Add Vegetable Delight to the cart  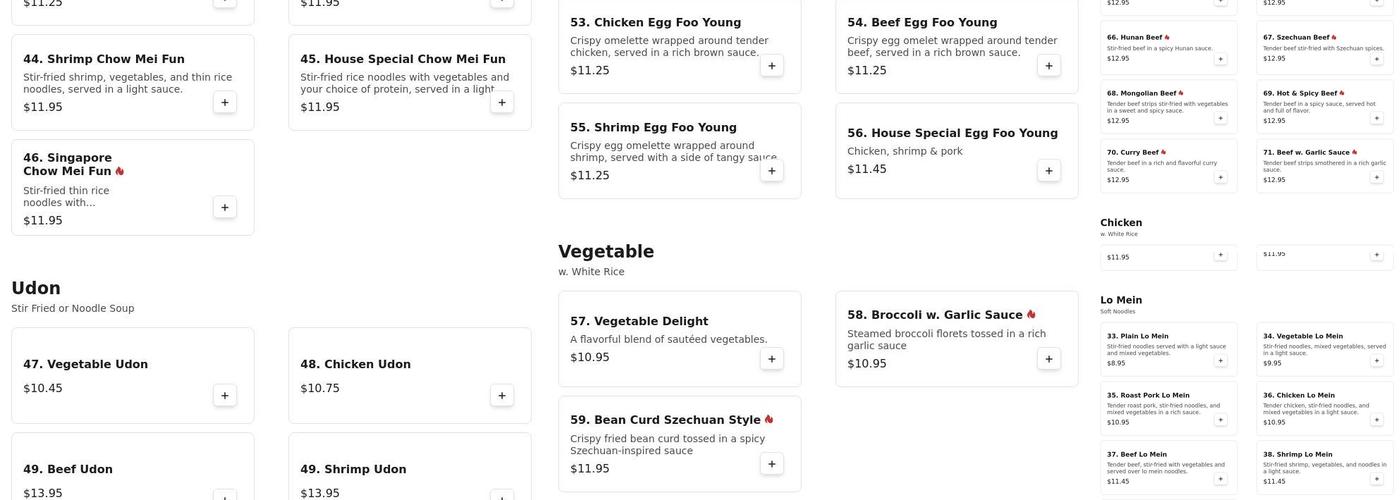point(771,359)
